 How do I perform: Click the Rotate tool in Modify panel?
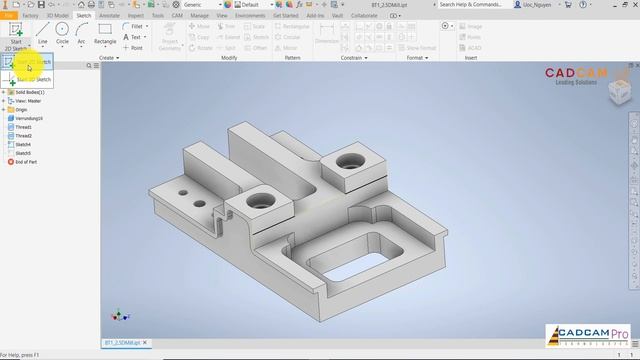(x=200, y=48)
